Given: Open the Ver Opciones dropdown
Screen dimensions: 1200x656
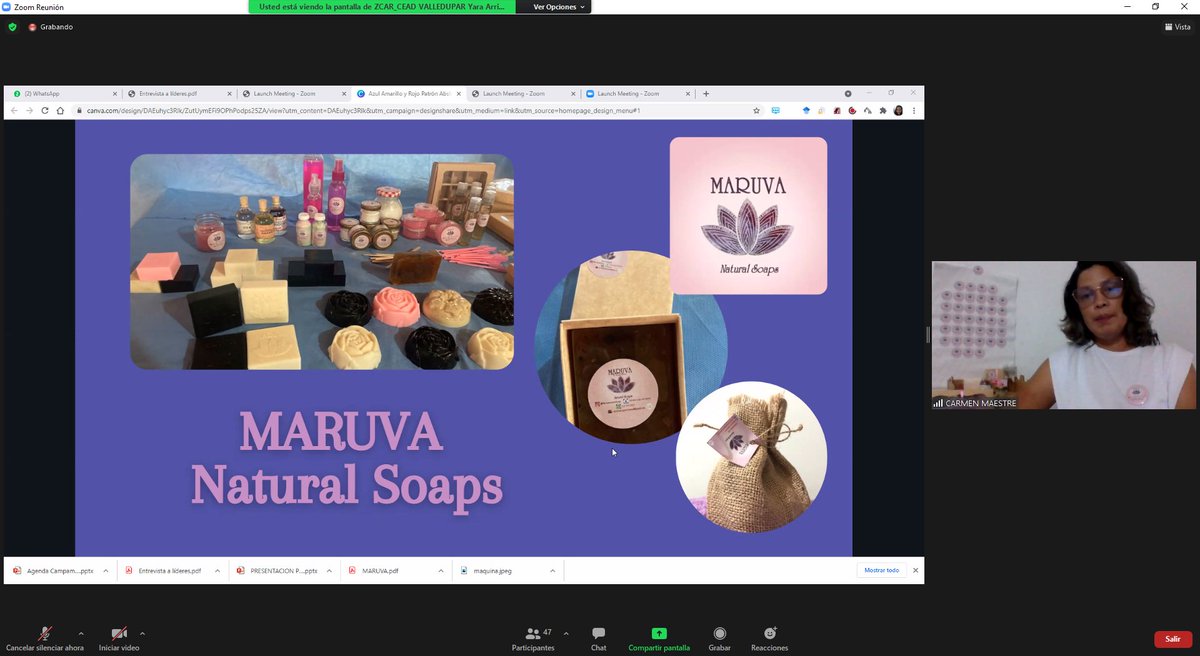Looking at the screenshot, I should point(559,7).
